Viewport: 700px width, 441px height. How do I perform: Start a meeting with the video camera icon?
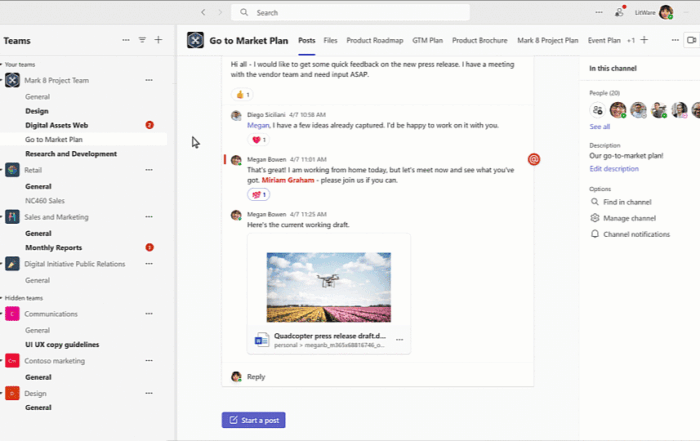[692, 40]
